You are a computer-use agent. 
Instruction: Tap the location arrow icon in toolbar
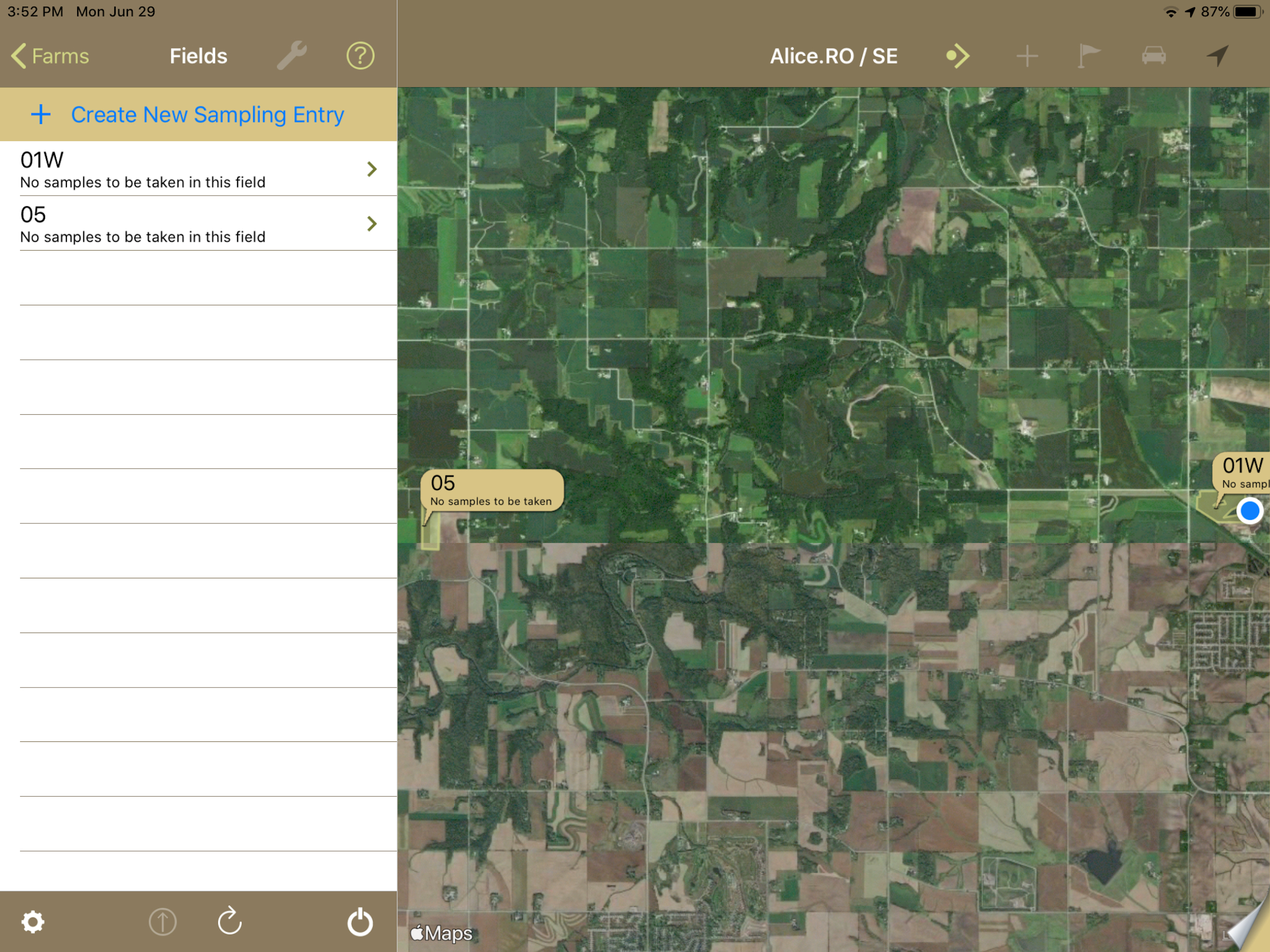pyautogui.click(x=1217, y=56)
